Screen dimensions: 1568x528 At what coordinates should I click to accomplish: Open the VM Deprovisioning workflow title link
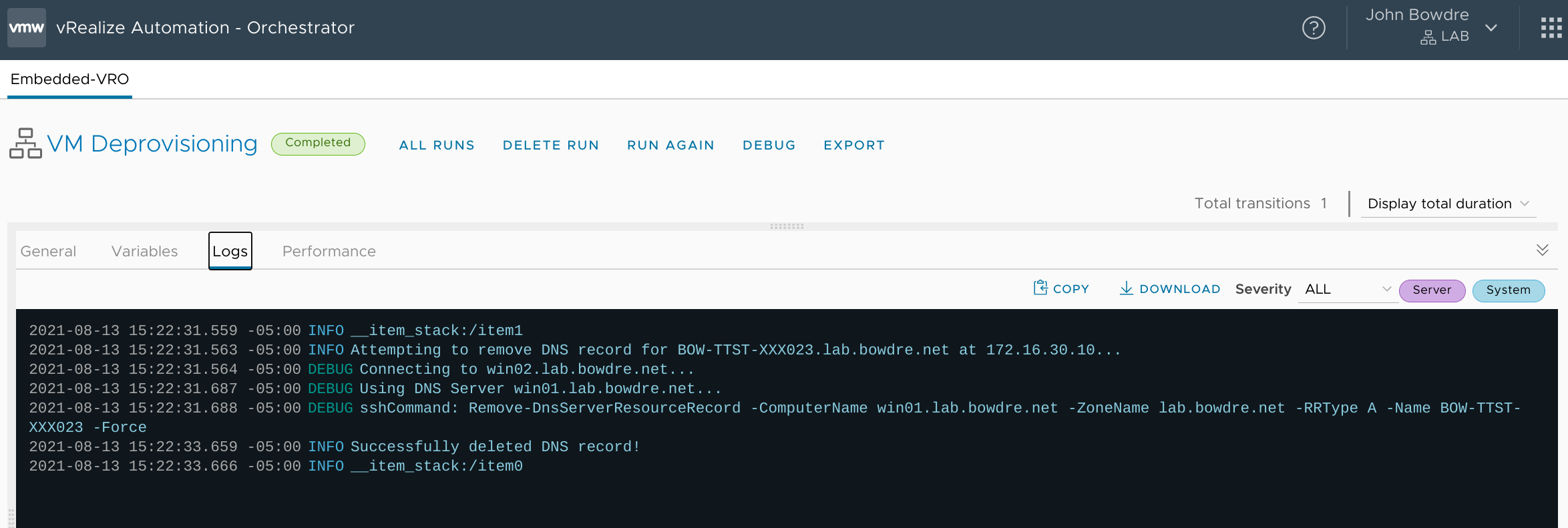click(152, 144)
